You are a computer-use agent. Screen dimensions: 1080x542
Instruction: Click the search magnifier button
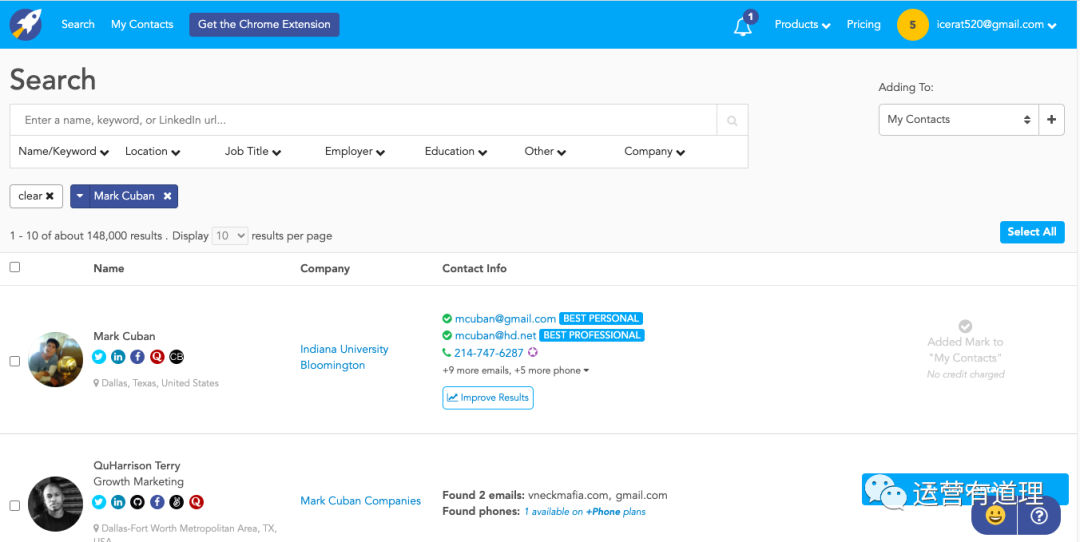tap(732, 121)
